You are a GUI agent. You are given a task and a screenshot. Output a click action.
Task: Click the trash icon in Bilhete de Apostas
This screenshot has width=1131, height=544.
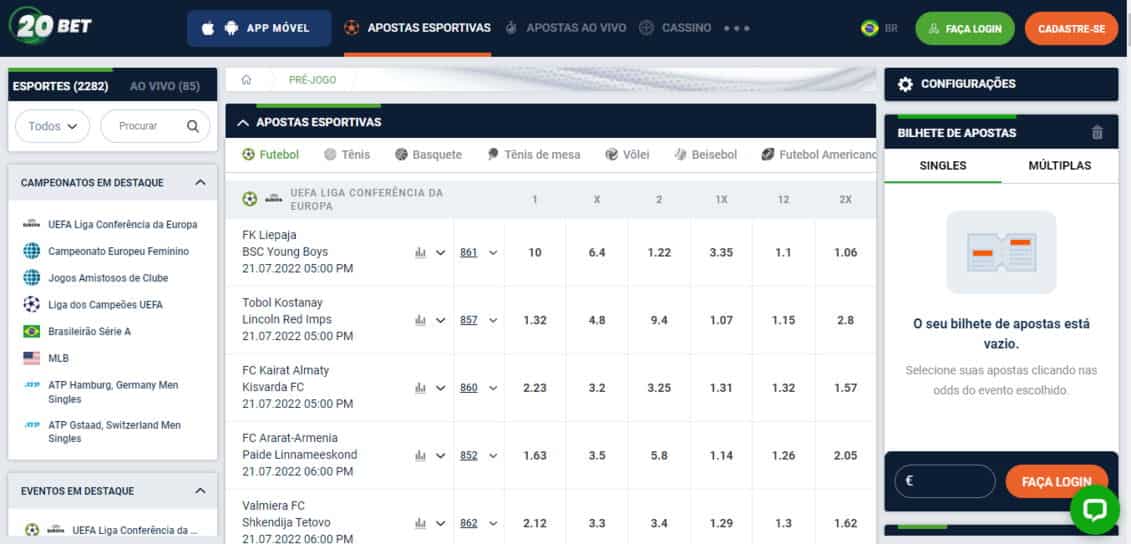coord(1097,133)
